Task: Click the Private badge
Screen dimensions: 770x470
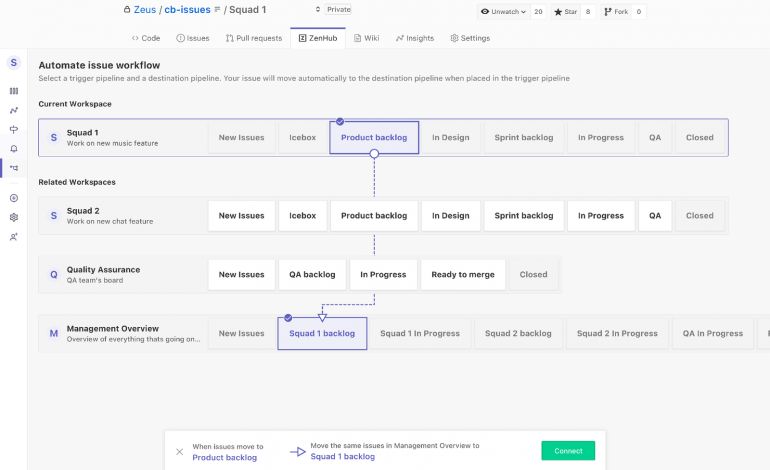Action: tap(338, 9)
